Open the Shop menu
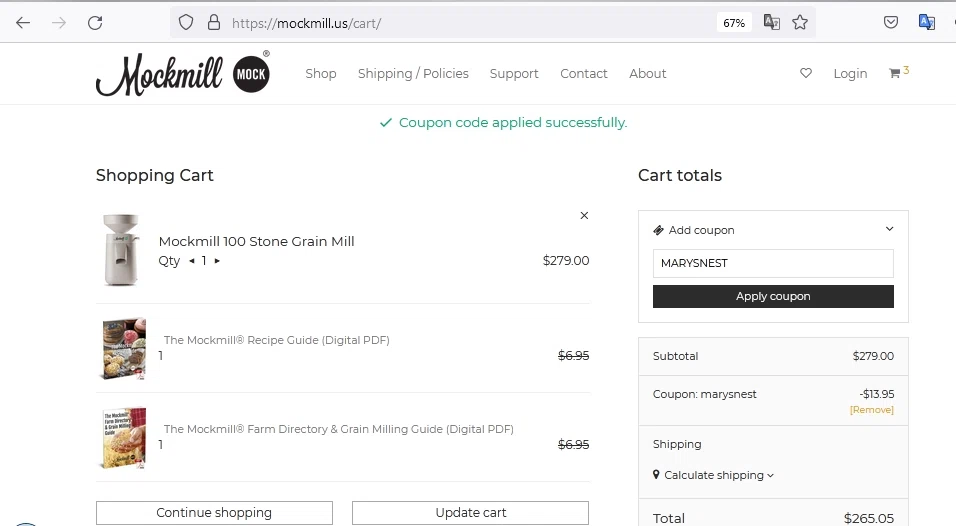Image resolution: width=956 pixels, height=526 pixels. pos(321,74)
